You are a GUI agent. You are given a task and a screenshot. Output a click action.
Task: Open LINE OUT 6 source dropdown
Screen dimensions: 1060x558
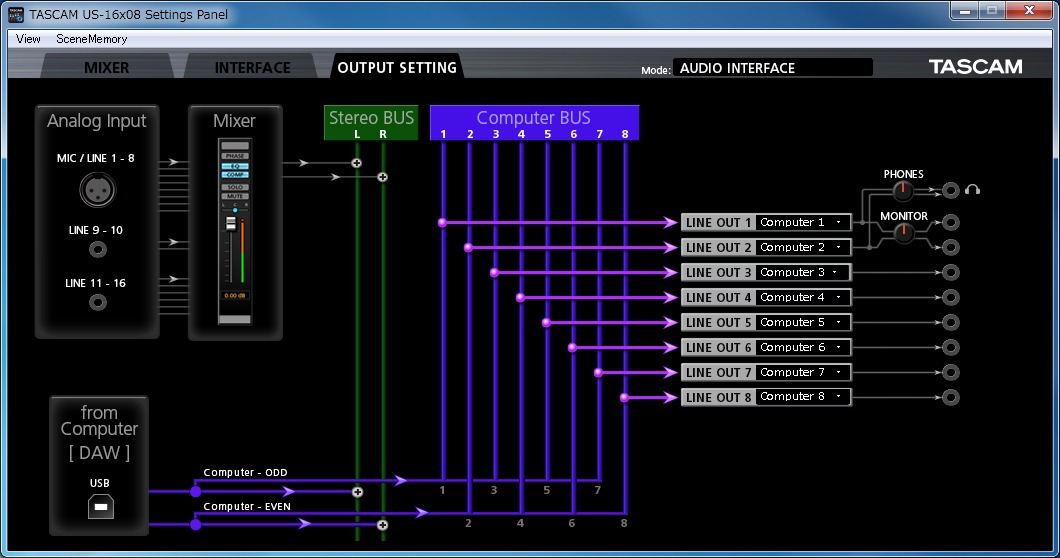[802, 347]
